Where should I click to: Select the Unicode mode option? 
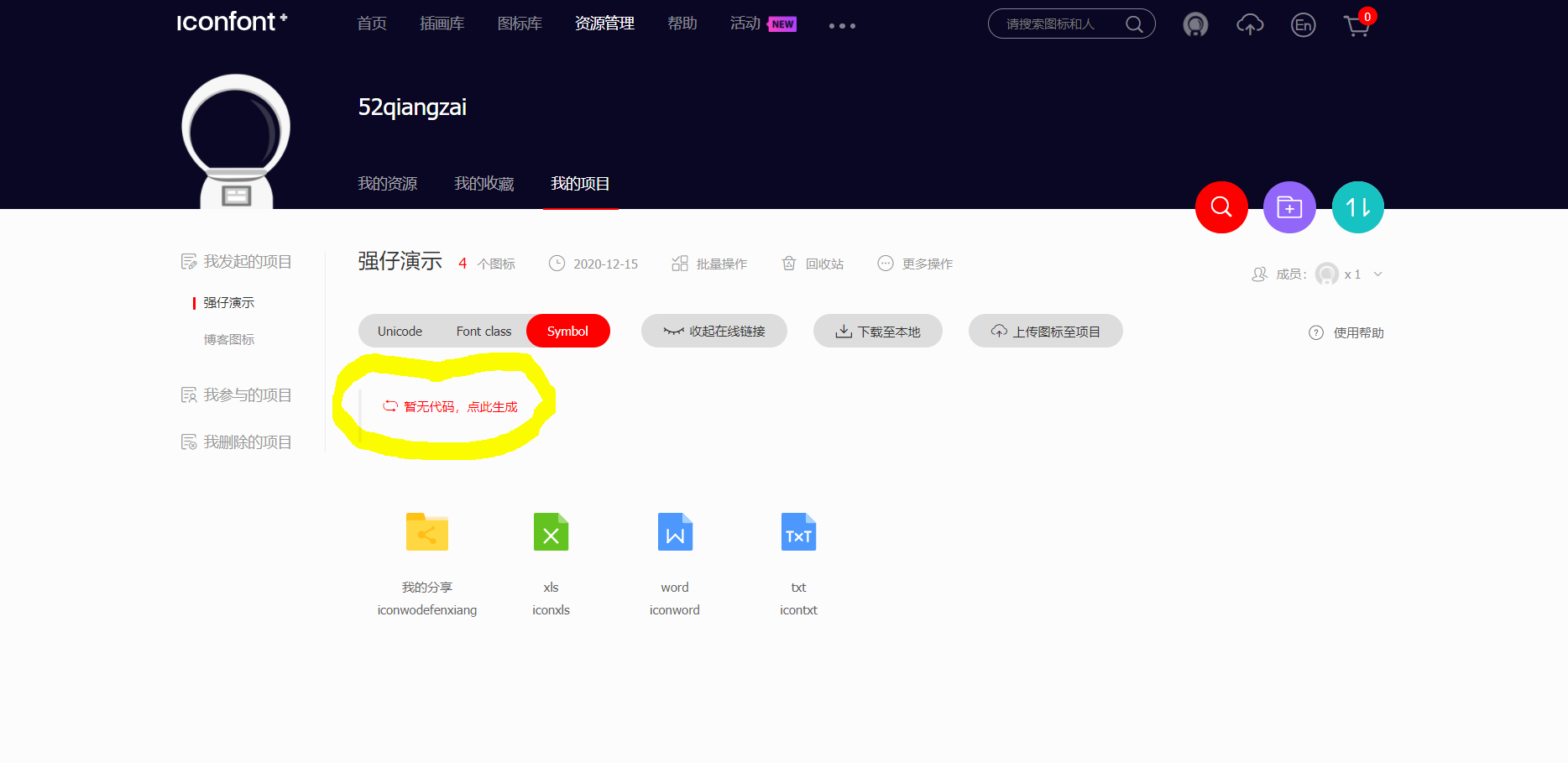pos(400,332)
